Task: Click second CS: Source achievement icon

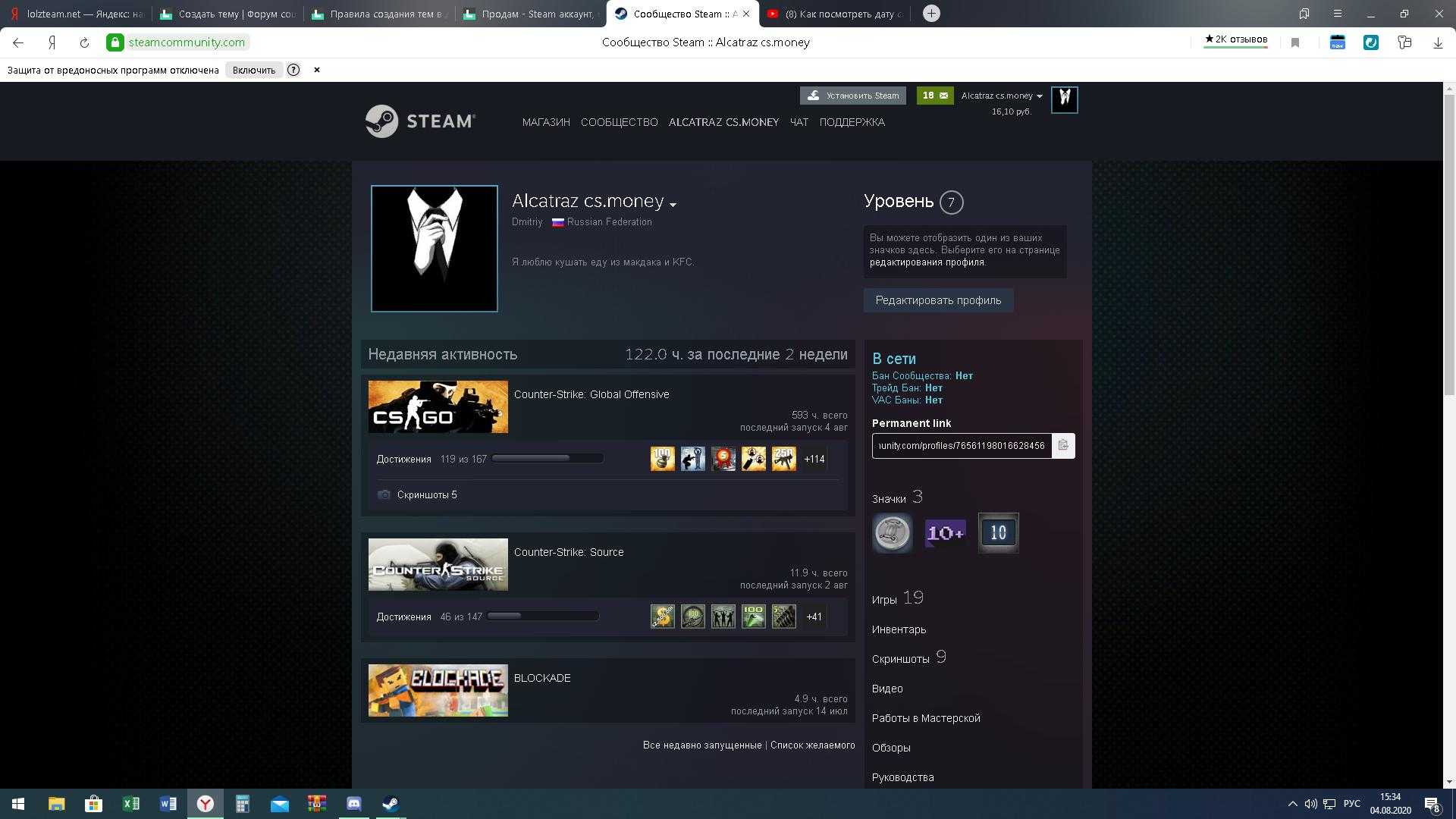Action: click(x=692, y=617)
